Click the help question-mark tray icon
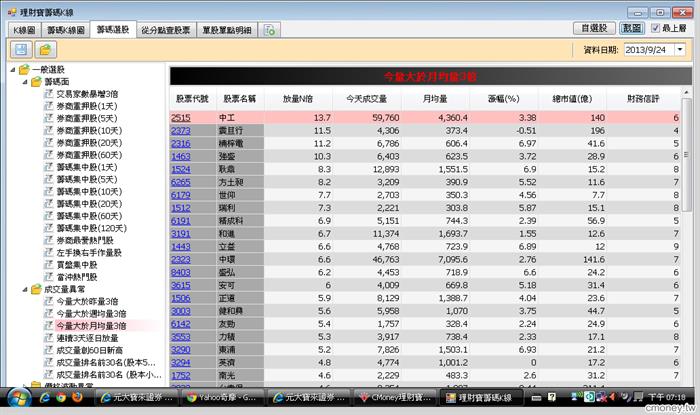The height and width of the screenshot is (415, 700). 552,397
